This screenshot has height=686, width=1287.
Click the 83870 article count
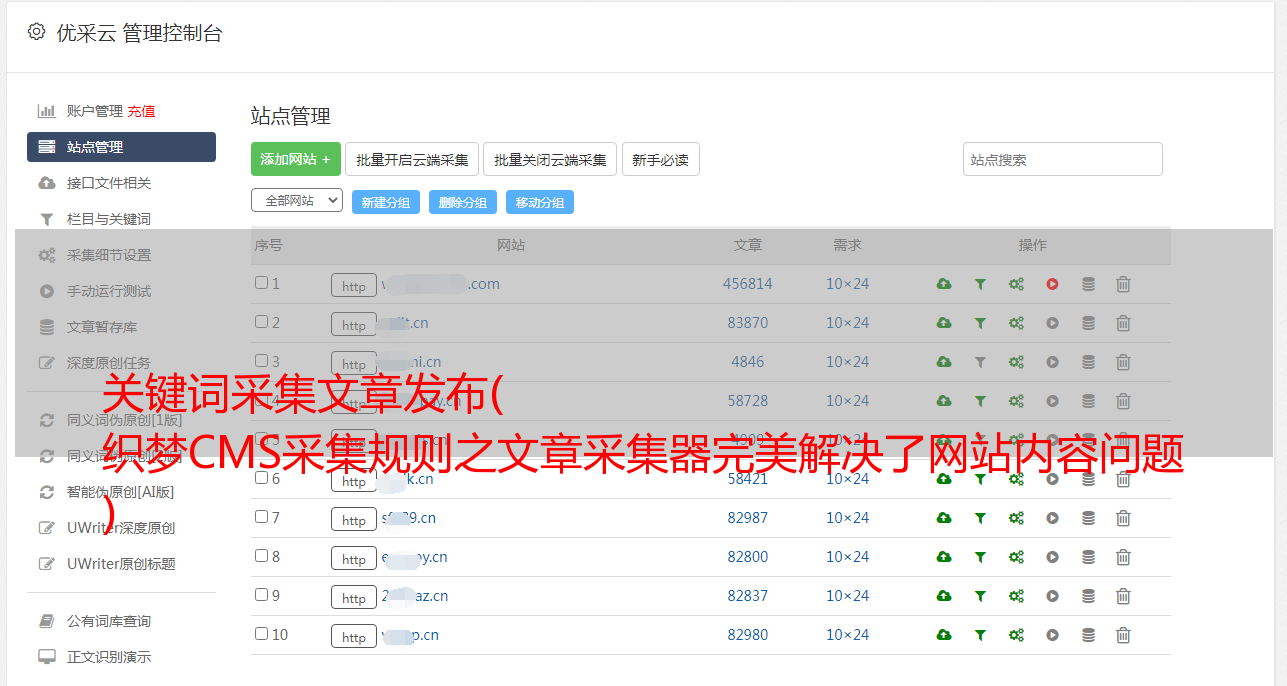coord(748,323)
